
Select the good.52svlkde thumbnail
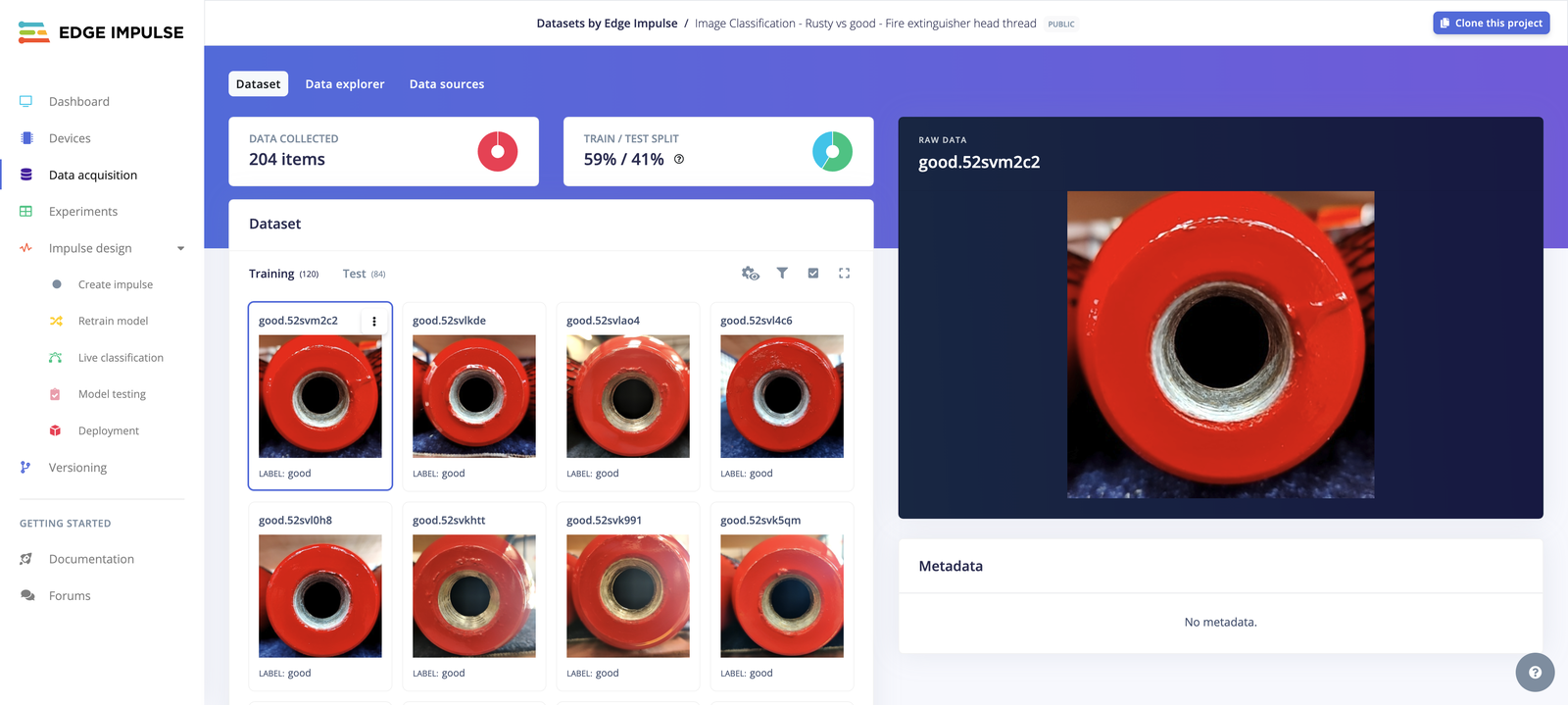[474, 396]
